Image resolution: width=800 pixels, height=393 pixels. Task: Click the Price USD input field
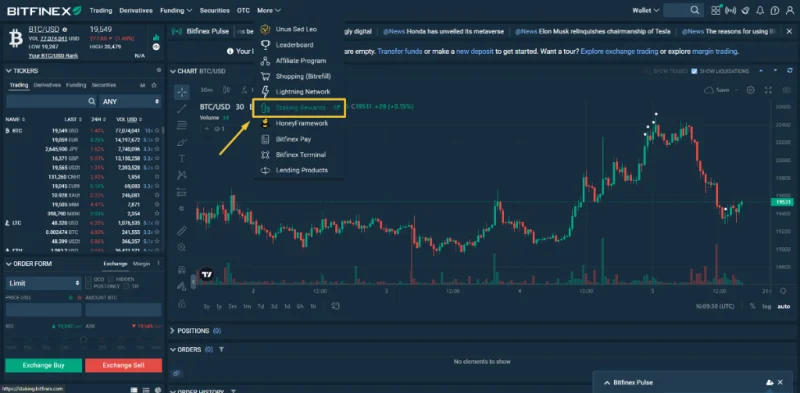click(43, 310)
